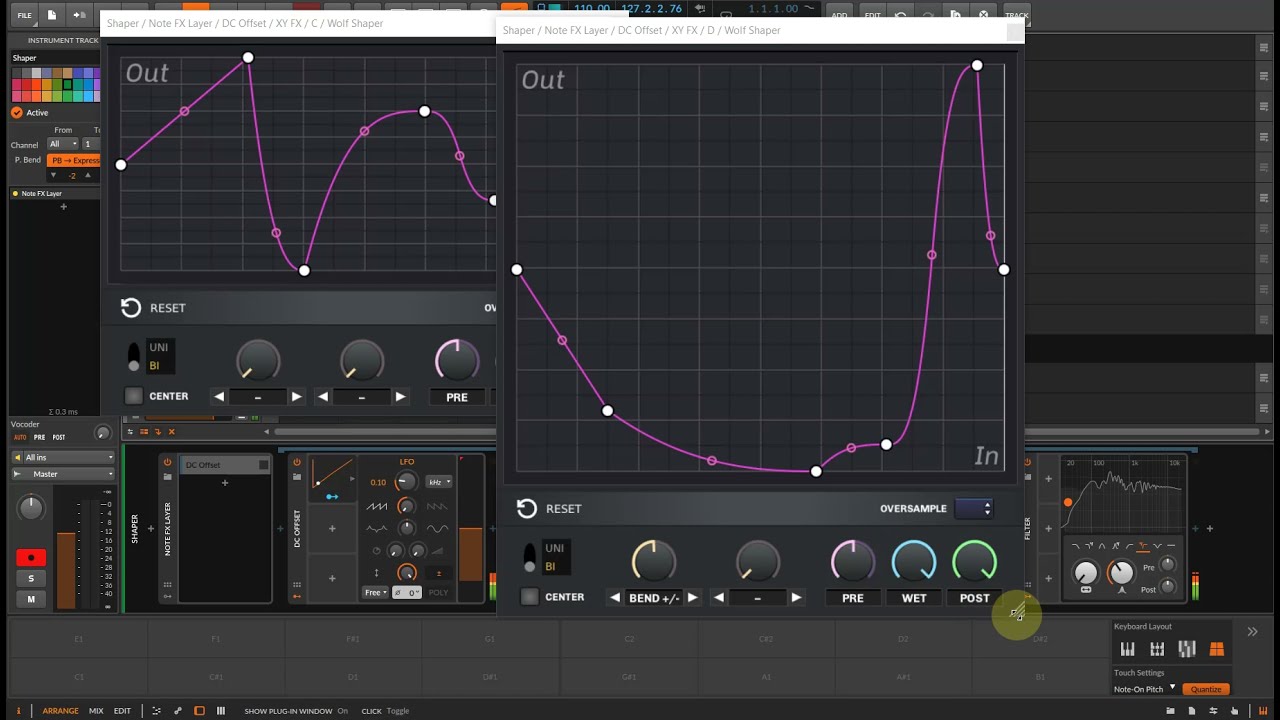This screenshot has height=720, width=1280.
Task: Turn off the DC Offset device power icon
Action: tap(297, 462)
